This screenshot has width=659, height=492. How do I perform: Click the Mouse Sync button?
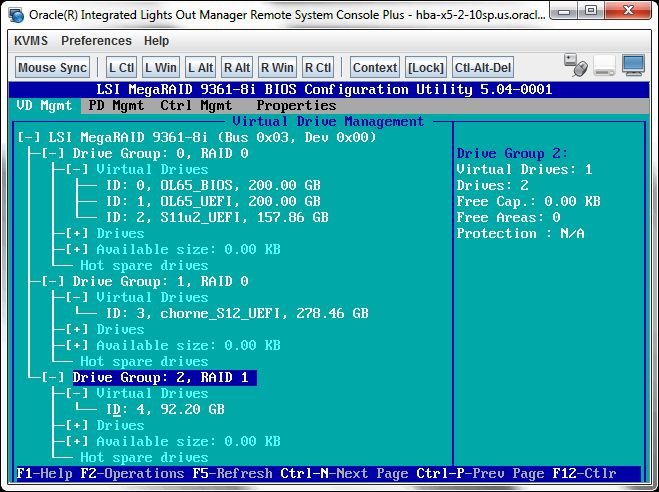click(x=53, y=68)
